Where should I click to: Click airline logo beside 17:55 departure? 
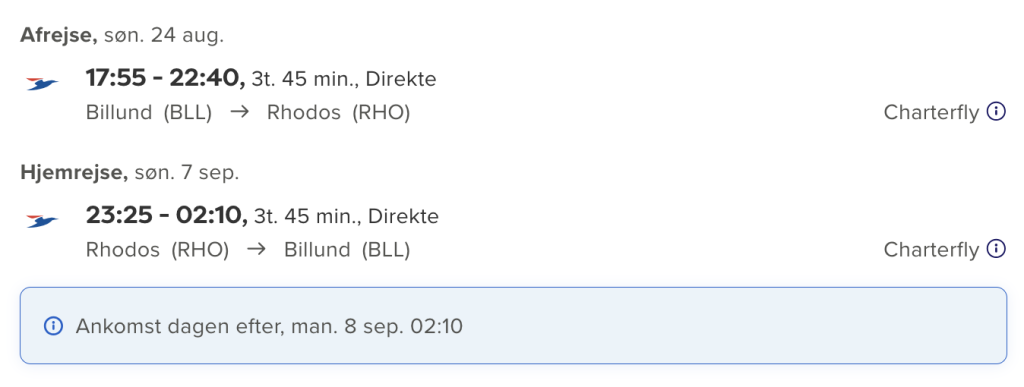42,84
